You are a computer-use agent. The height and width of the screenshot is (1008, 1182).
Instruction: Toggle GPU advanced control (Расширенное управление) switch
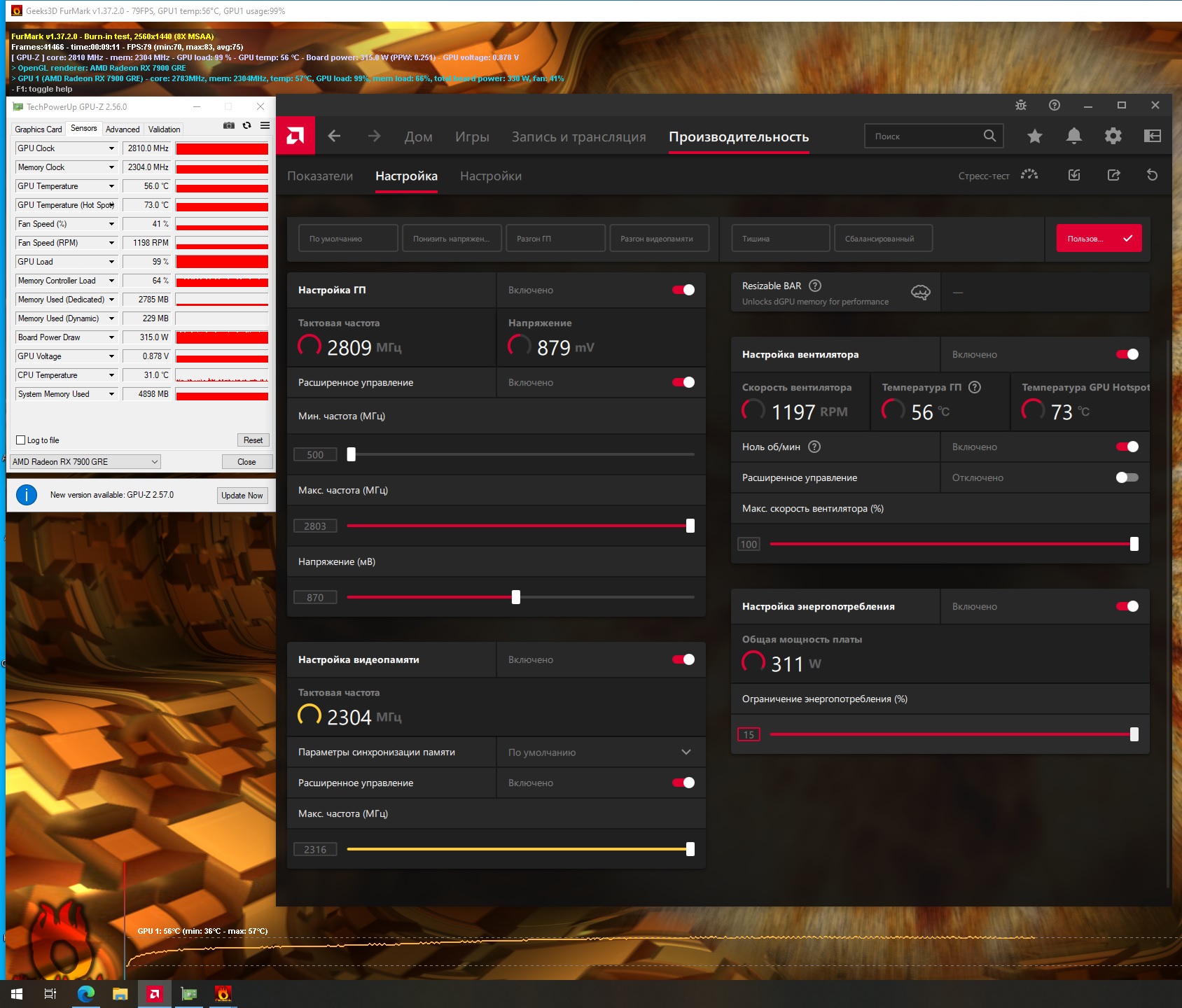tap(683, 382)
